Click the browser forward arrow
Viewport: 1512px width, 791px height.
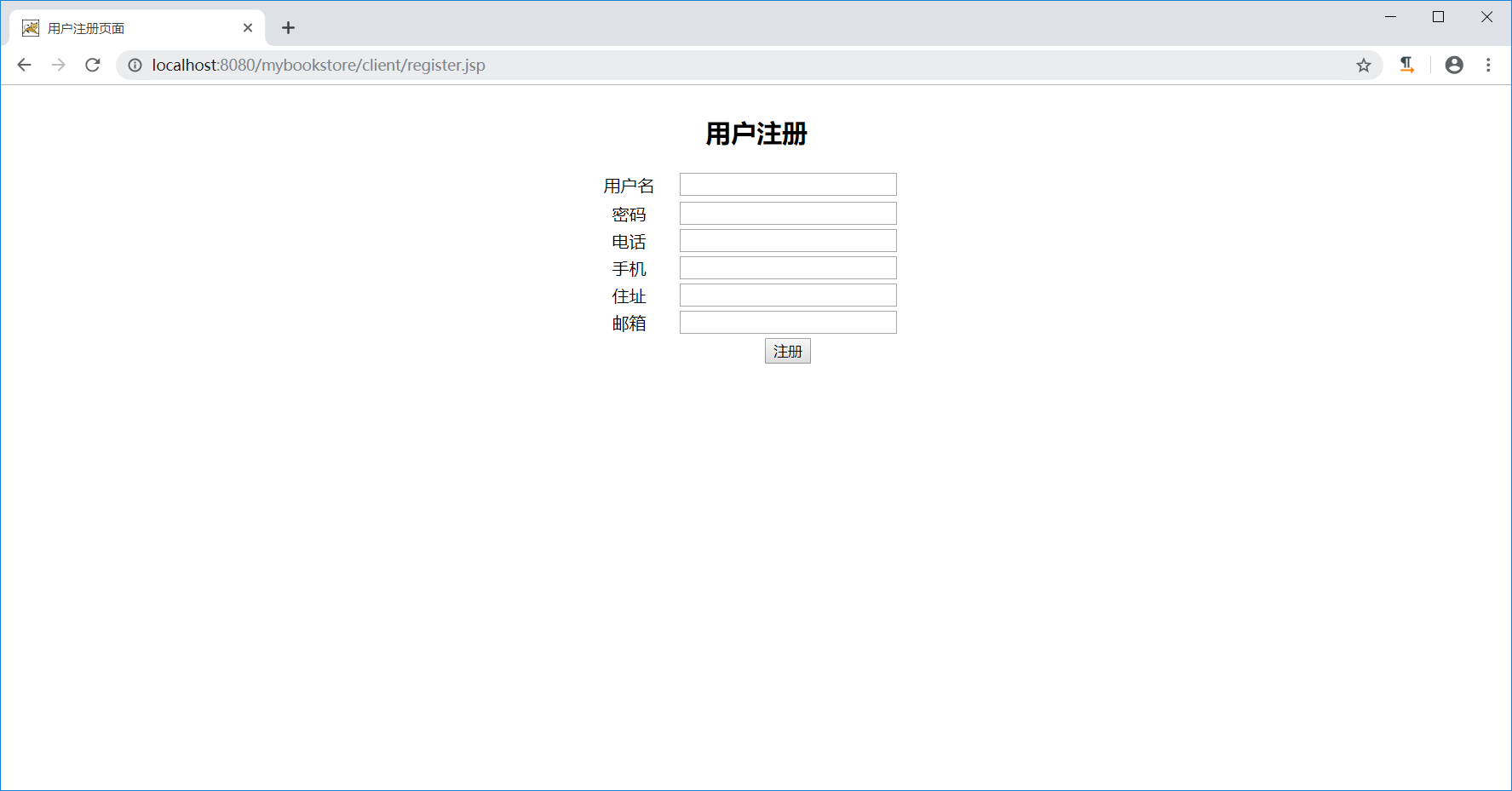point(58,65)
